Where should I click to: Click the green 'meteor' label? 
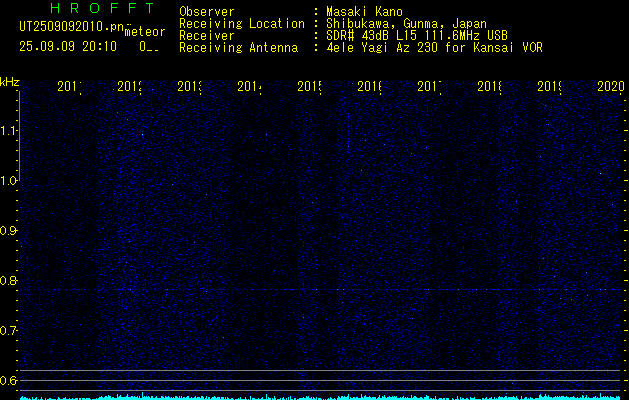click(x=145, y=32)
